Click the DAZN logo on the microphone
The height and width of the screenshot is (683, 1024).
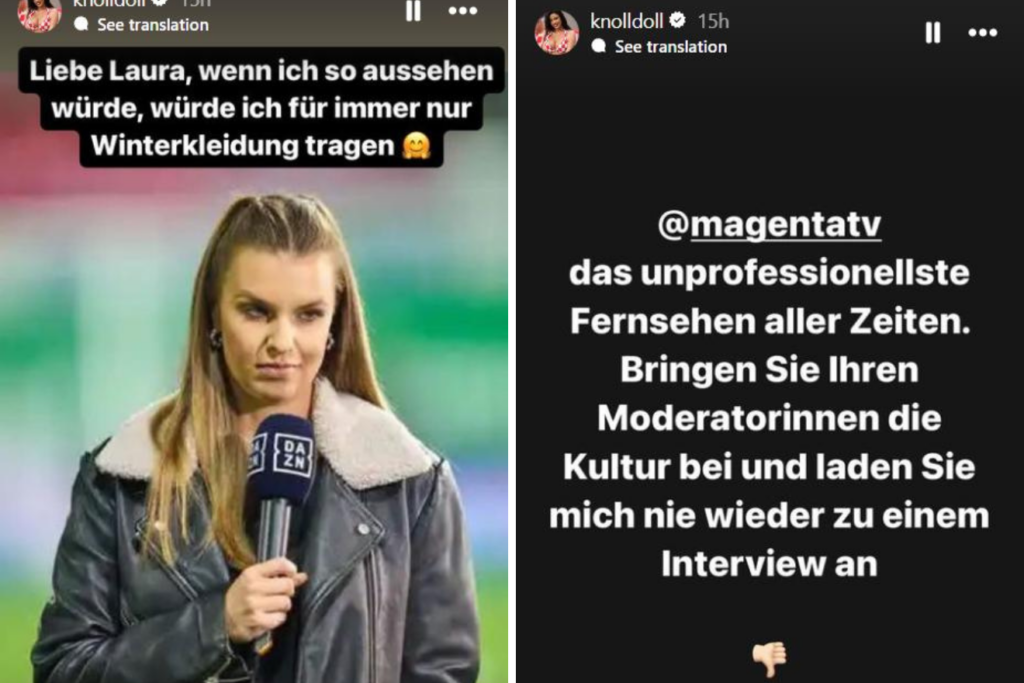coord(293,455)
